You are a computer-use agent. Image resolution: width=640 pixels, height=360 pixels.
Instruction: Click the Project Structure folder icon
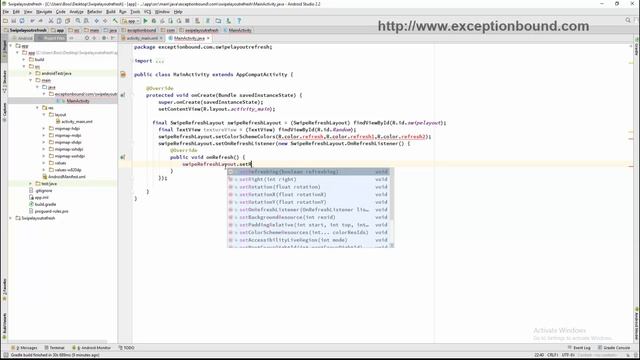point(218,20)
